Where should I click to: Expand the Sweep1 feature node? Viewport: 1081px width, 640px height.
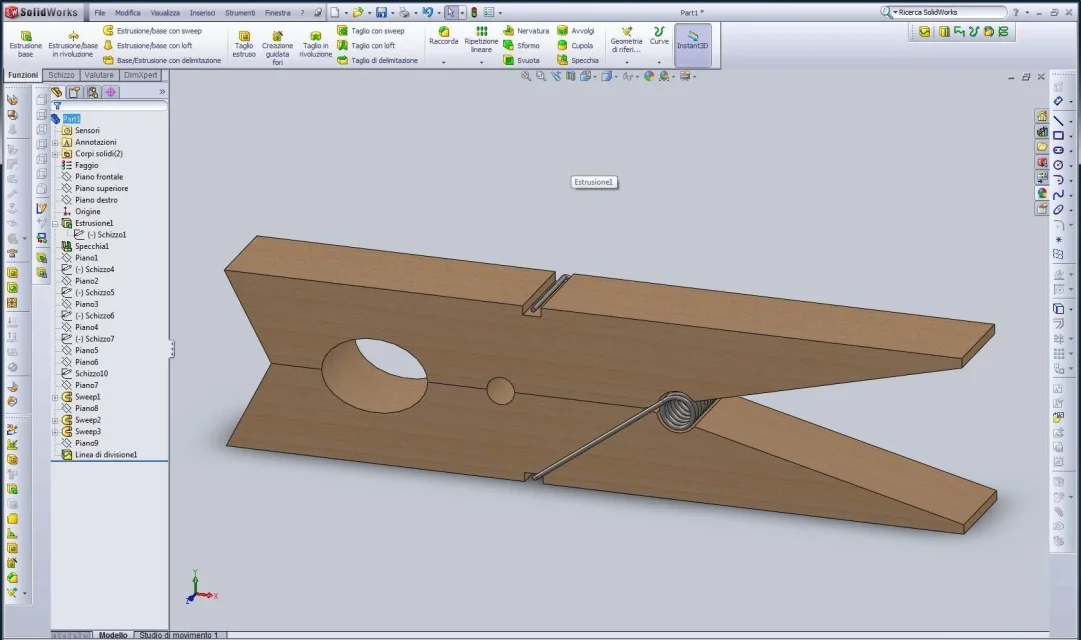coord(55,398)
